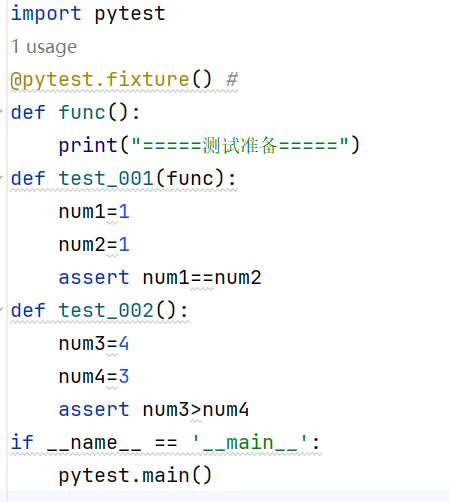Click the 'num2=1' assignment line
The image size is (450, 502).
[94, 244]
